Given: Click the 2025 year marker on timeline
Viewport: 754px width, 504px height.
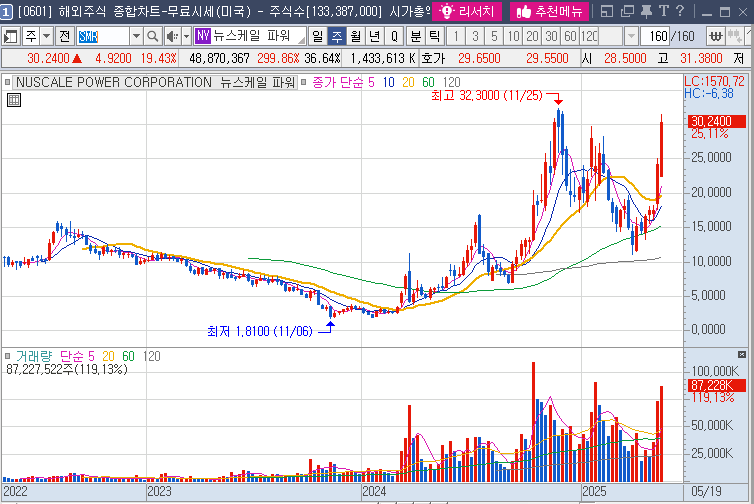Looking at the screenshot, I should pos(594,491).
